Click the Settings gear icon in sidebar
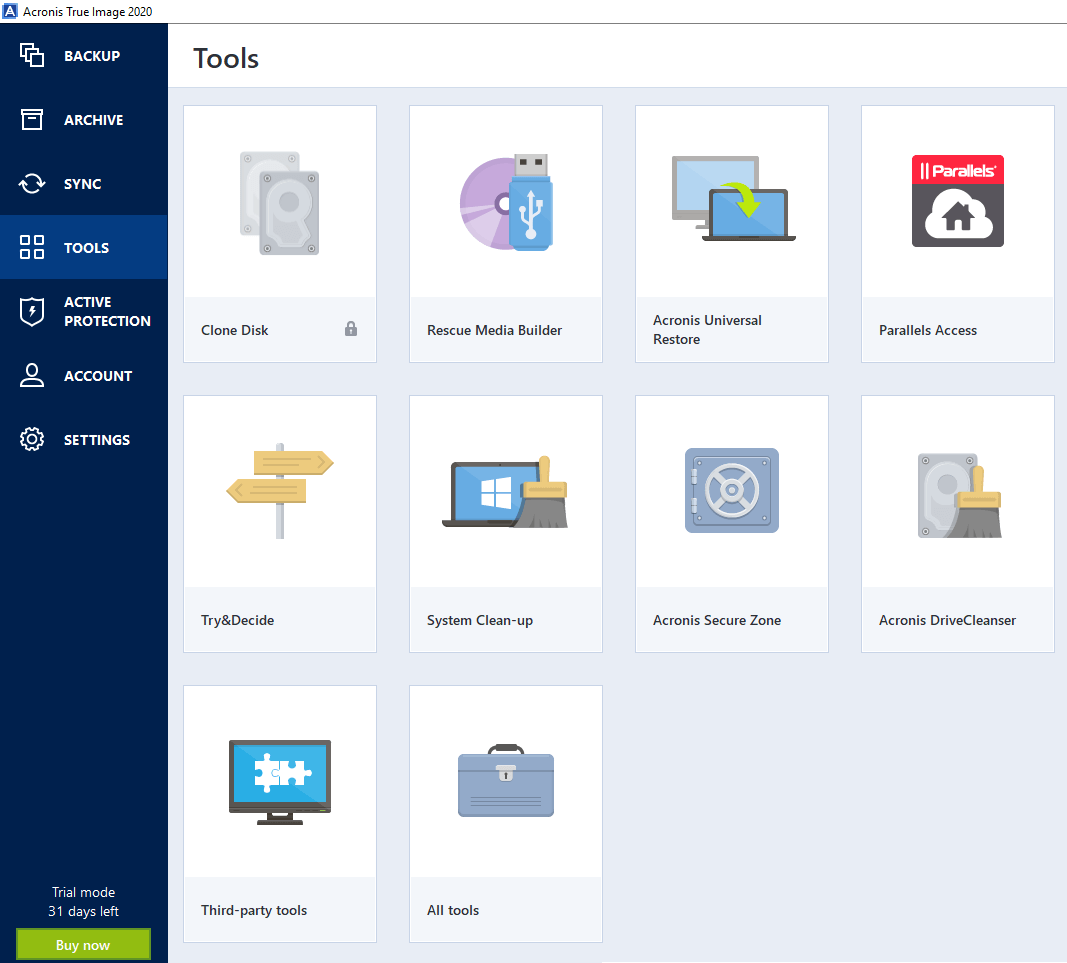This screenshot has height=963, width=1067. 31,439
